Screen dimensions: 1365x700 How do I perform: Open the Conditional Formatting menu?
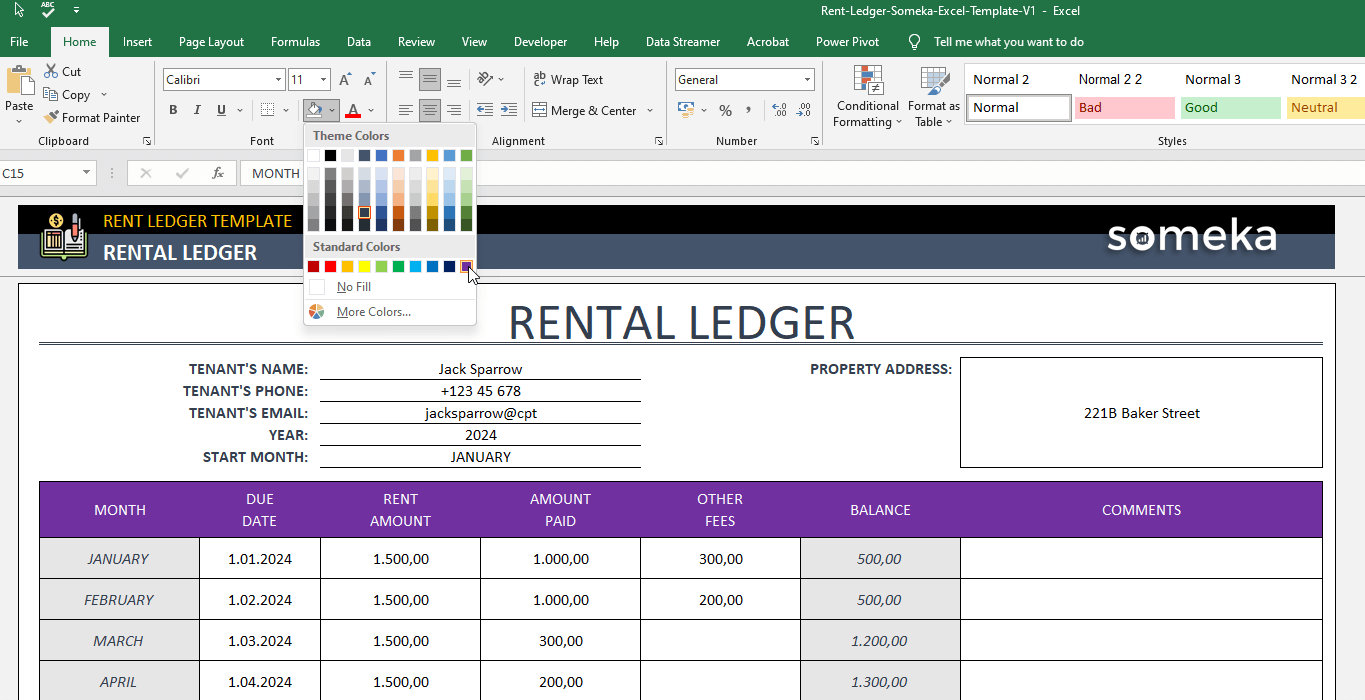click(x=867, y=97)
